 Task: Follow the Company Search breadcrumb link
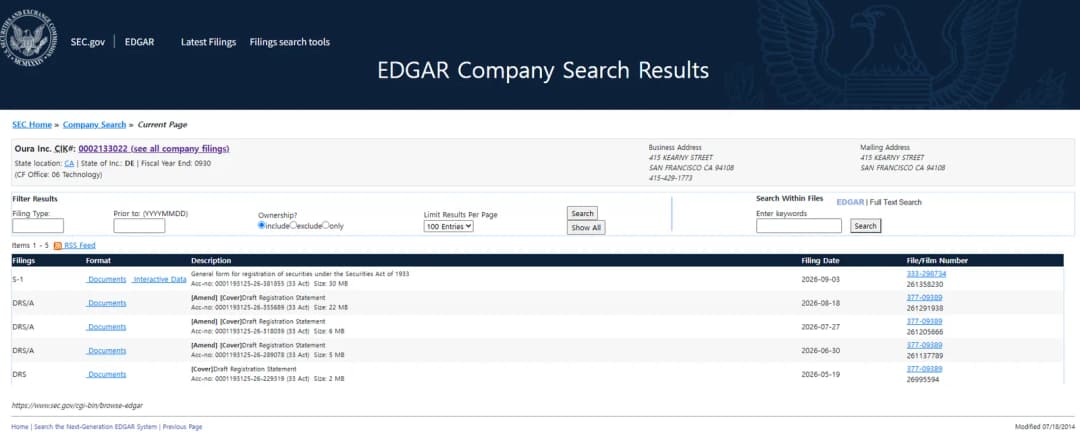94,125
